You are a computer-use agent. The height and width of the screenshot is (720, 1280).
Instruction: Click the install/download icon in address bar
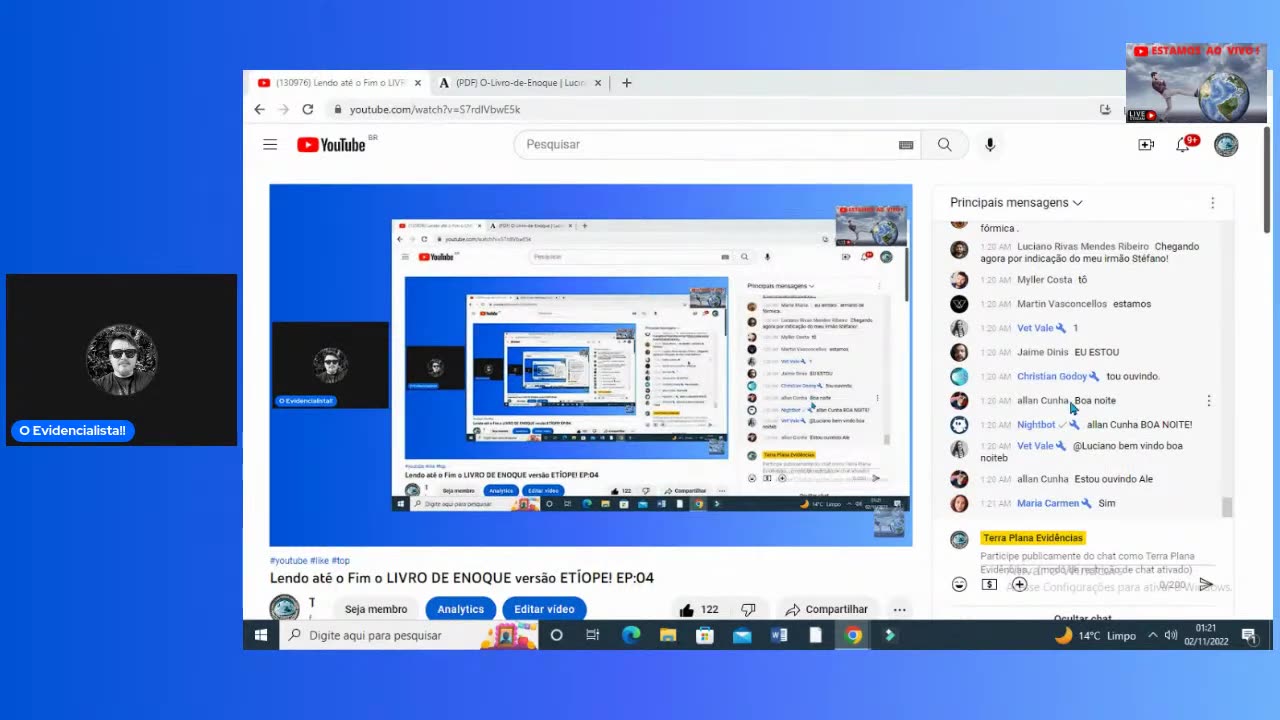pos(1105,109)
